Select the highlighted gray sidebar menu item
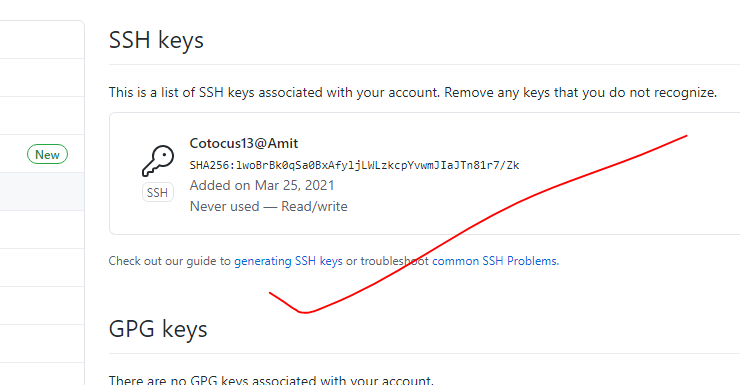This screenshot has width=740, height=385. point(42,192)
